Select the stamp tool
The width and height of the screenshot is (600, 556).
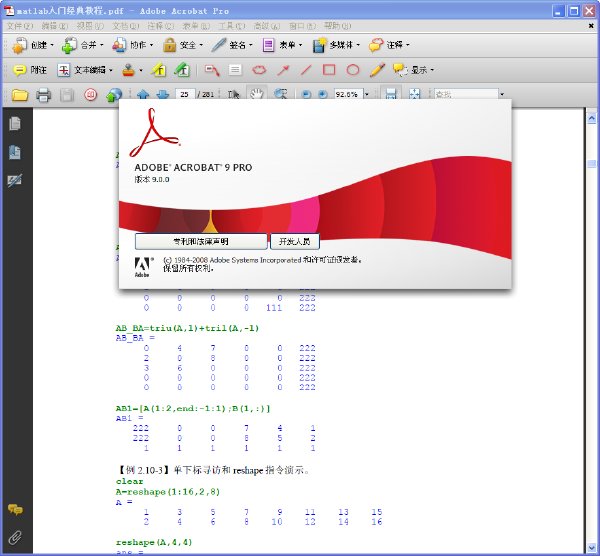(129, 70)
